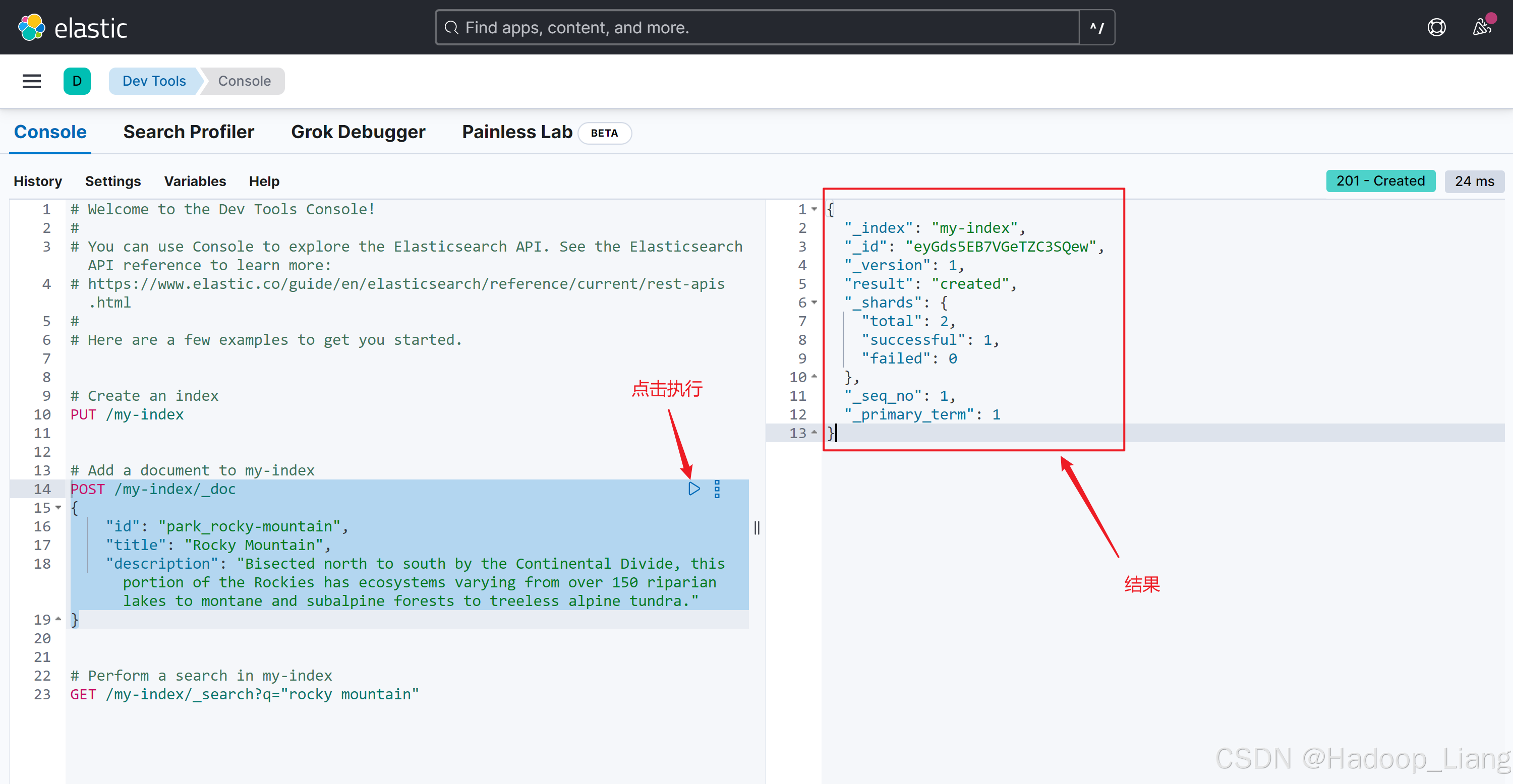Click the "title": "Rocky Mountain" line

tap(218, 545)
